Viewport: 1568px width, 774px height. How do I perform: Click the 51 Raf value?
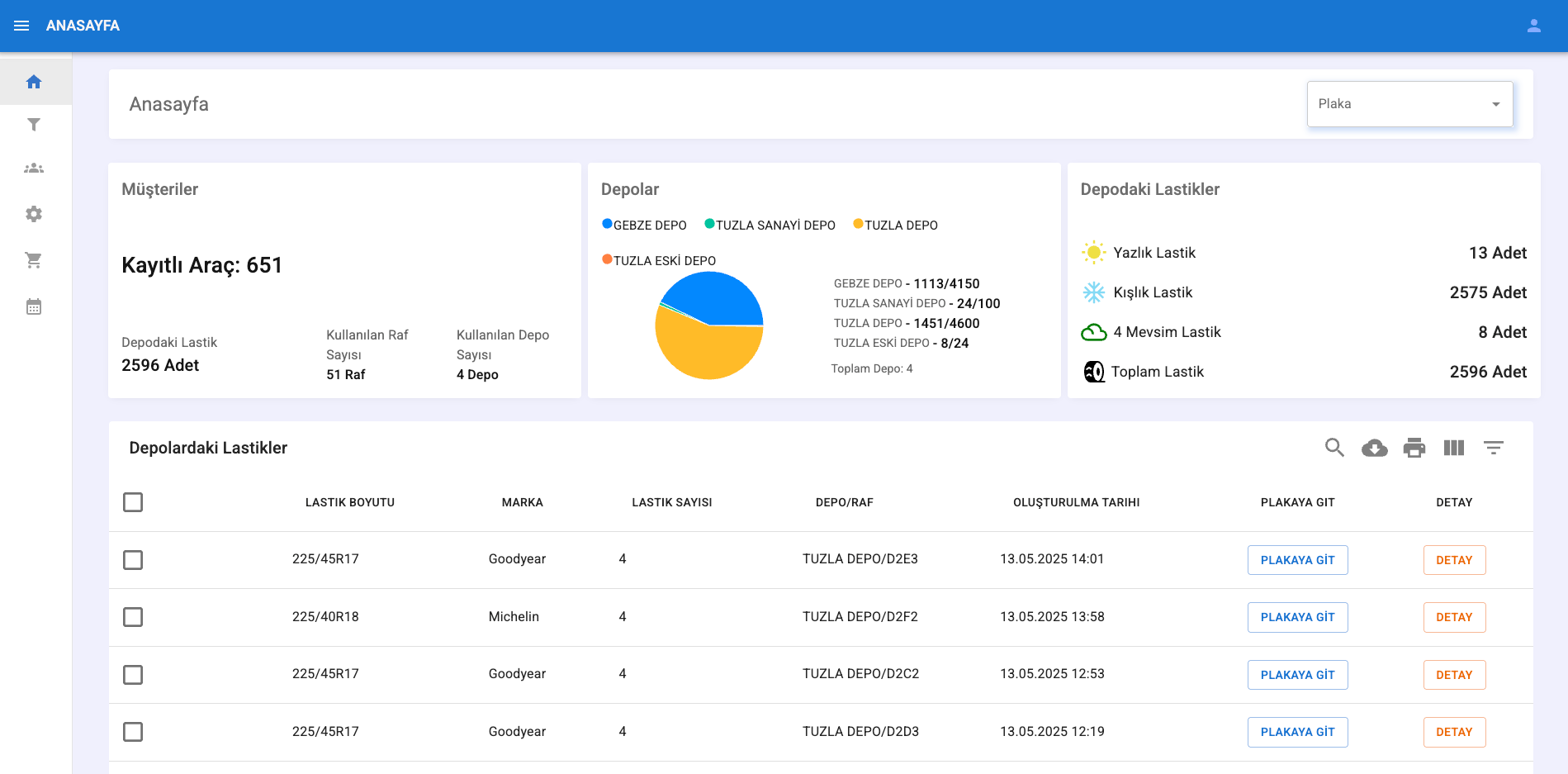click(x=346, y=374)
